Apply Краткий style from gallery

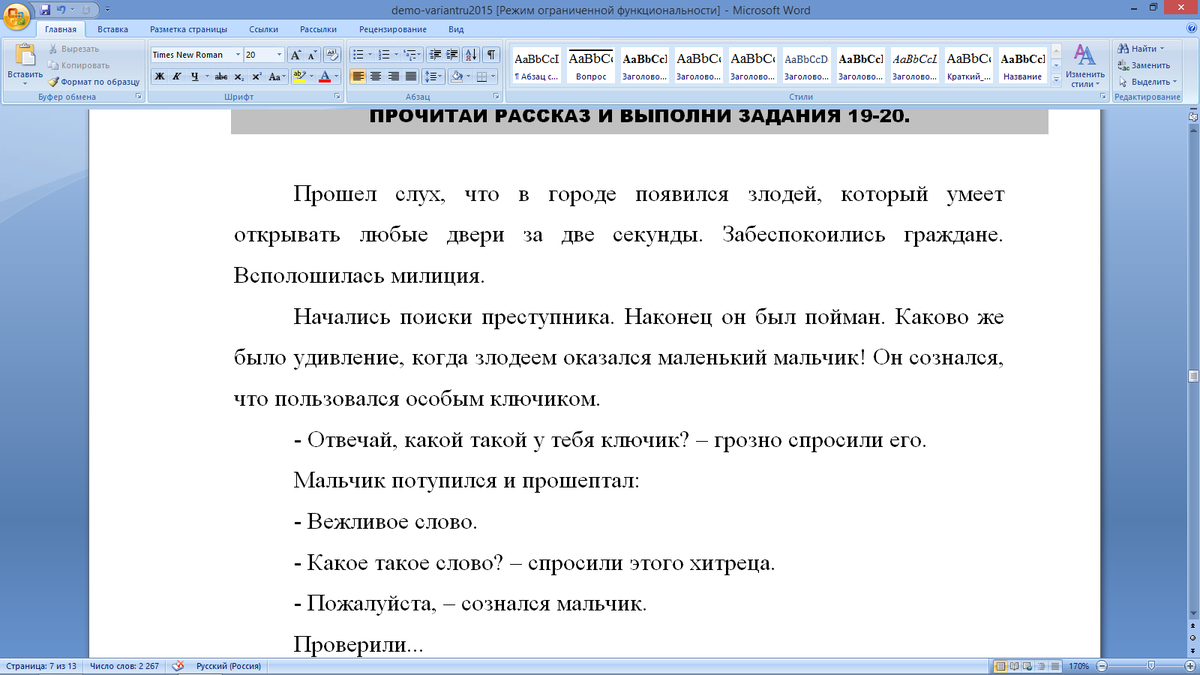[x=967, y=65]
